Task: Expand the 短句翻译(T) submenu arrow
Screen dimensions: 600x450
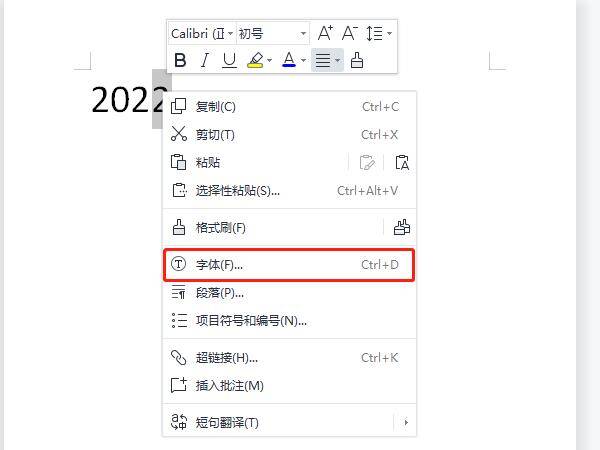Action: click(x=406, y=422)
